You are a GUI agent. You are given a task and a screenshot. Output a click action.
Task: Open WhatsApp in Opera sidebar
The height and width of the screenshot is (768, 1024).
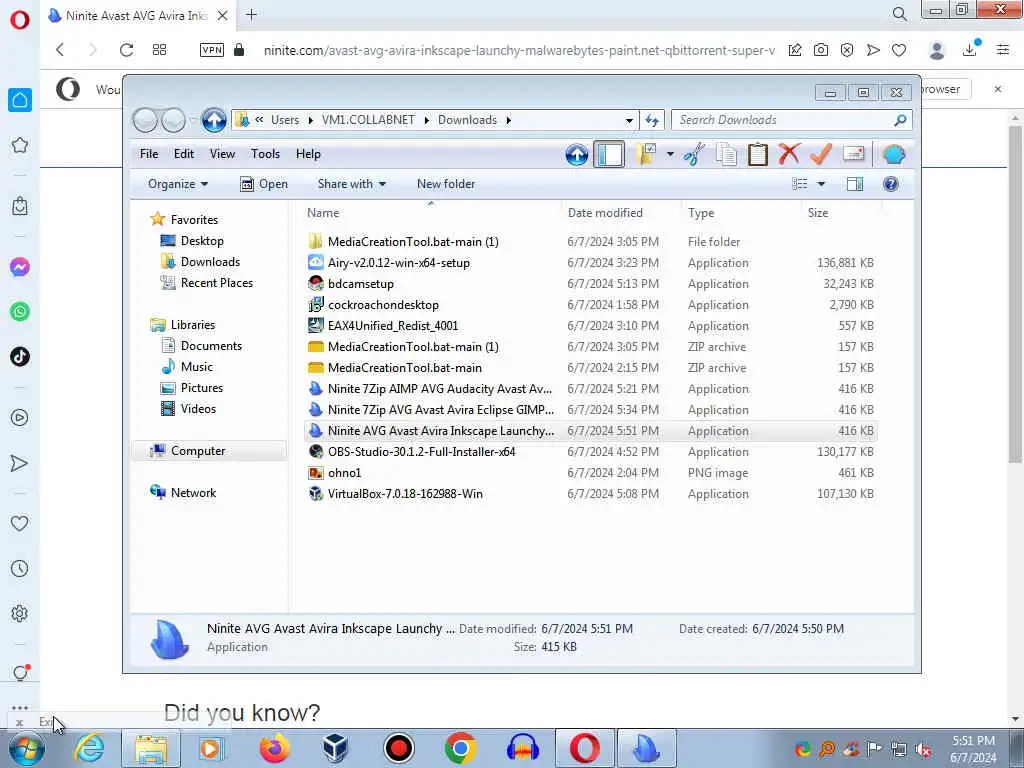click(20, 312)
